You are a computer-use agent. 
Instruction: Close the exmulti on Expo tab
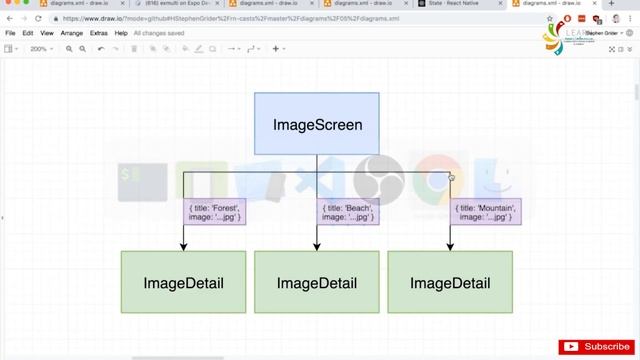[x=217, y=3]
